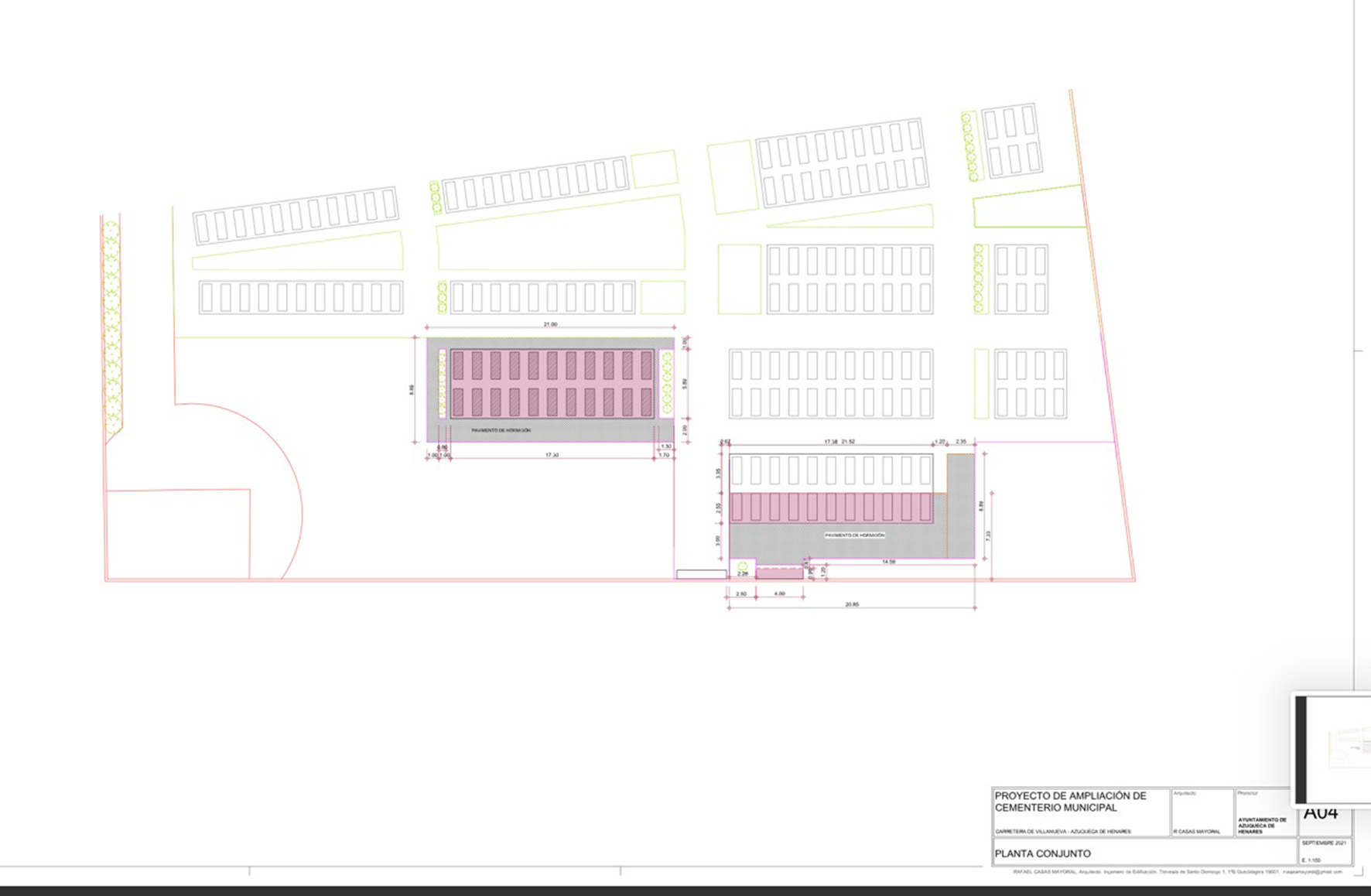Click the '17.30' dimension label
Image resolution: width=1371 pixels, height=896 pixels.
point(552,455)
